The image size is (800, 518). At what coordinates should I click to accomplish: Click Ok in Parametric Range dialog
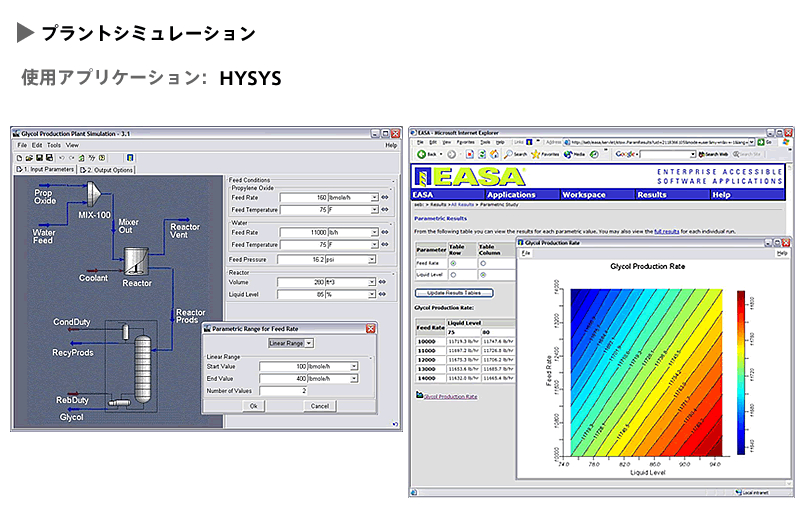[x=254, y=406]
